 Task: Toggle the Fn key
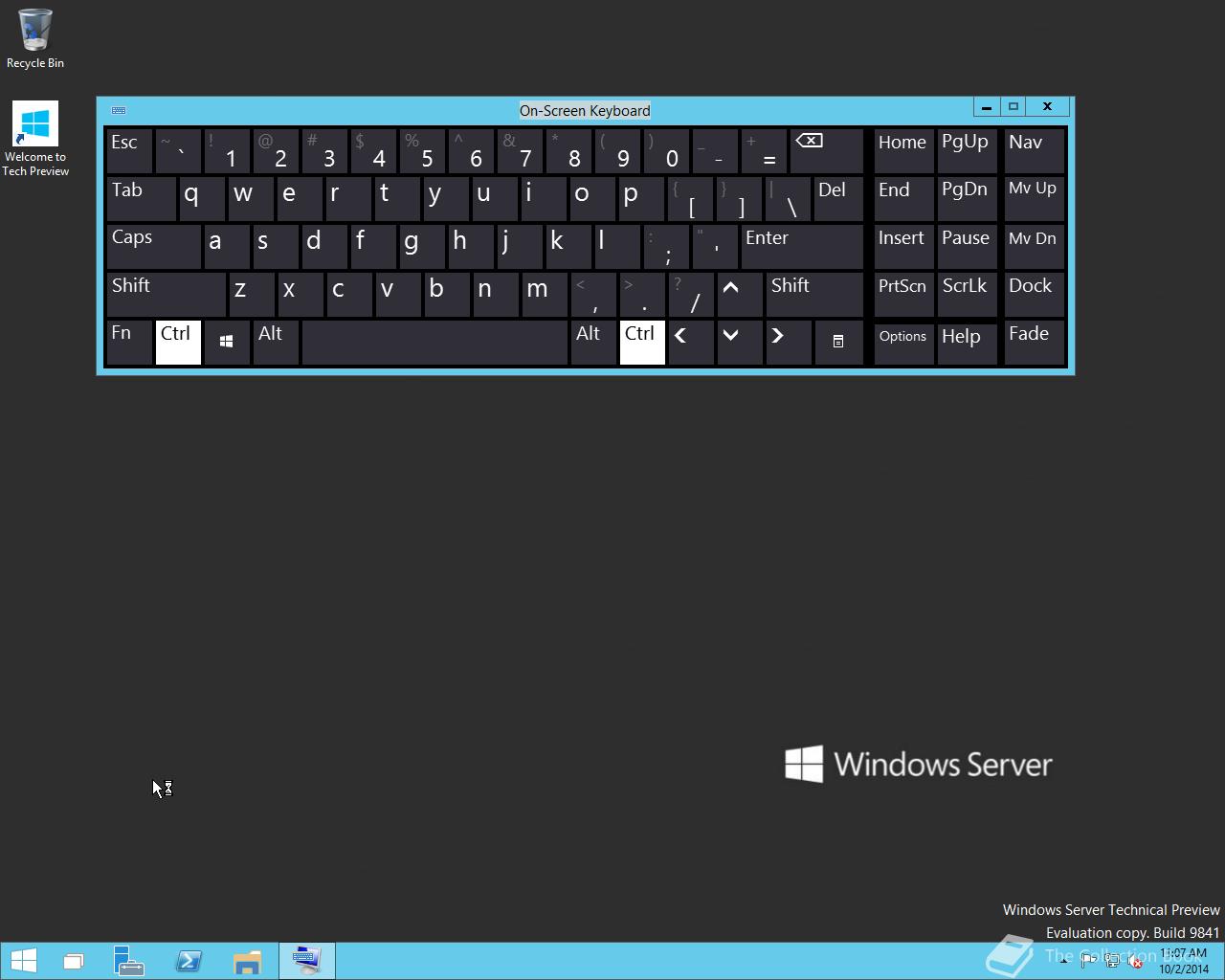pyautogui.click(x=129, y=343)
